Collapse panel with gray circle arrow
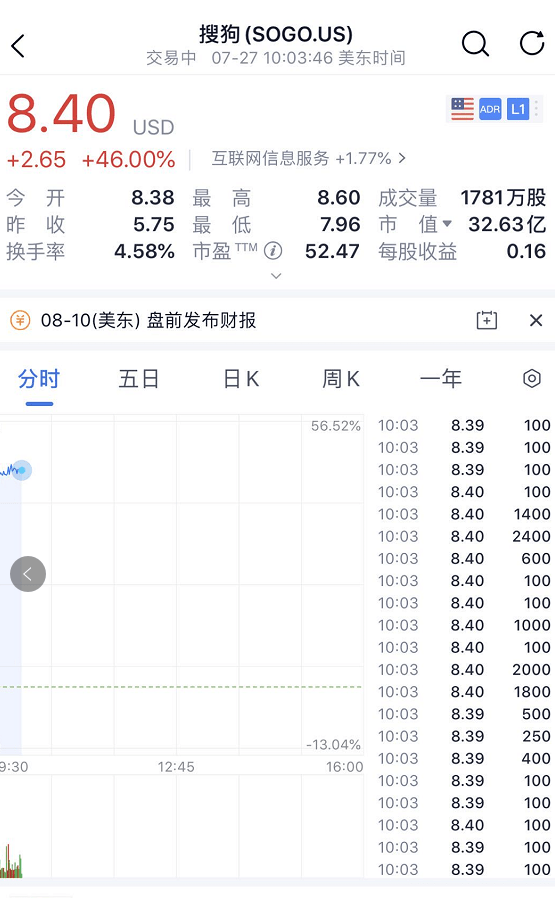Viewport: 555px width, 898px height. pos(27,574)
